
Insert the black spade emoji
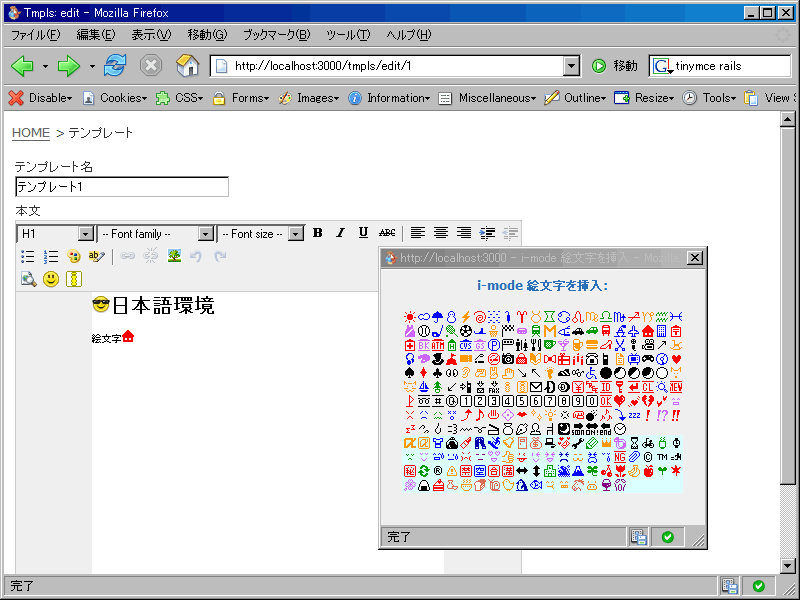(409, 373)
